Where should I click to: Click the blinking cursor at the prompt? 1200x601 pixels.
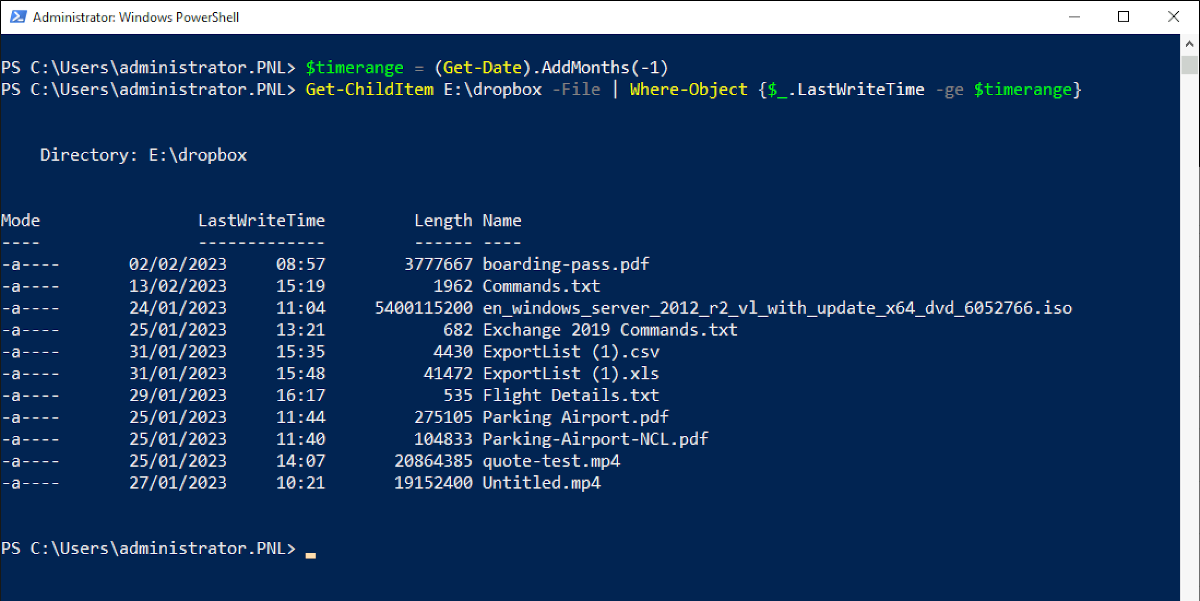coord(310,549)
